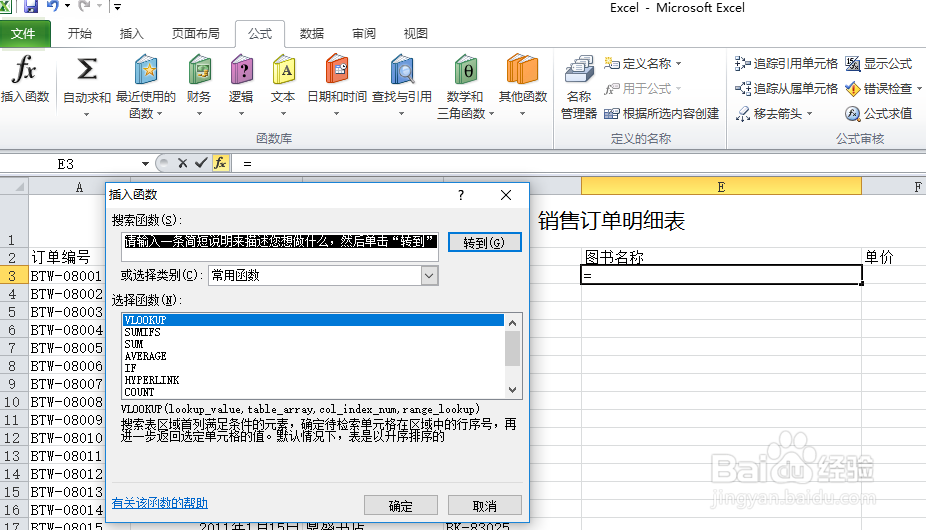Click the Undo arrow icon
This screenshot has width=926, height=530.
pos(53,6)
